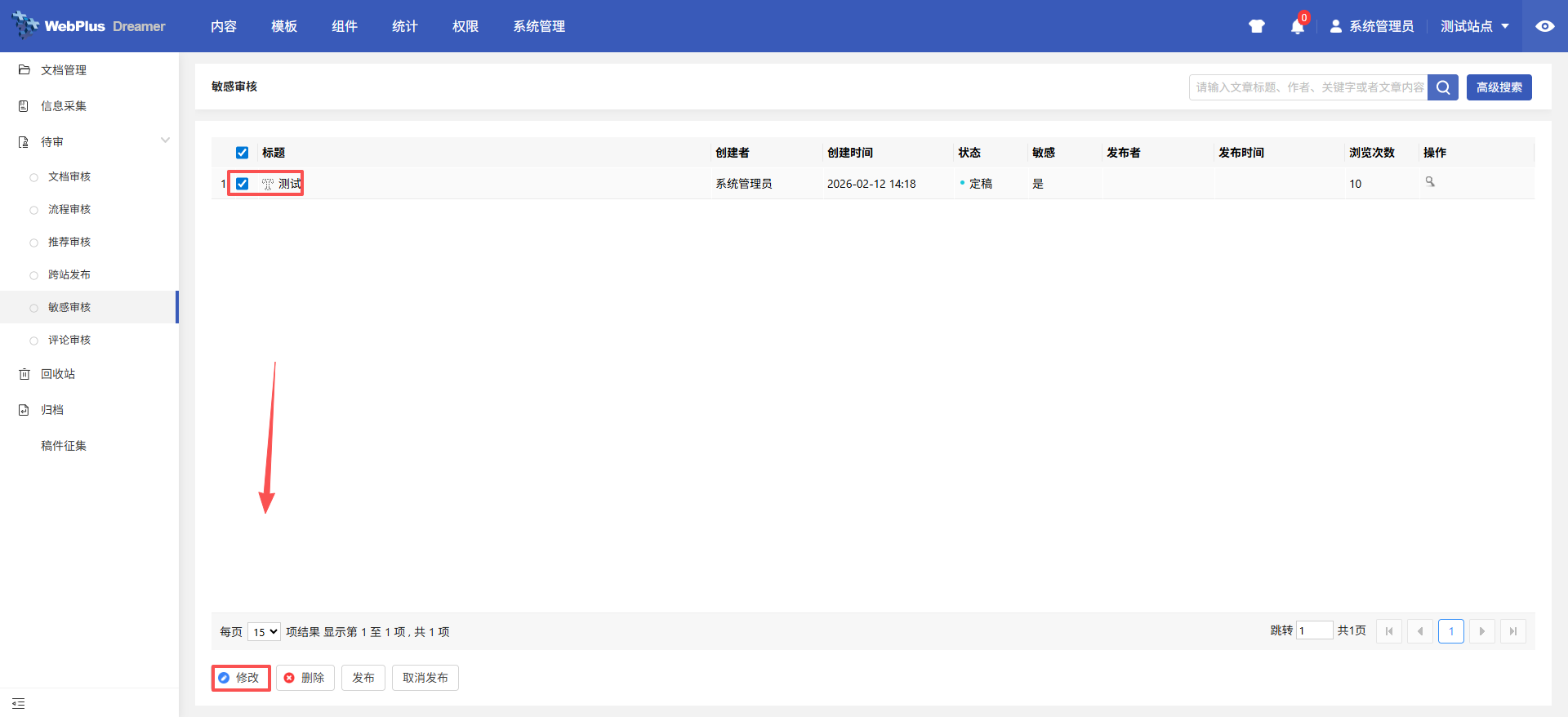The image size is (1568, 717).
Task: Open the 模板 top menu
Action: [284, 26]
